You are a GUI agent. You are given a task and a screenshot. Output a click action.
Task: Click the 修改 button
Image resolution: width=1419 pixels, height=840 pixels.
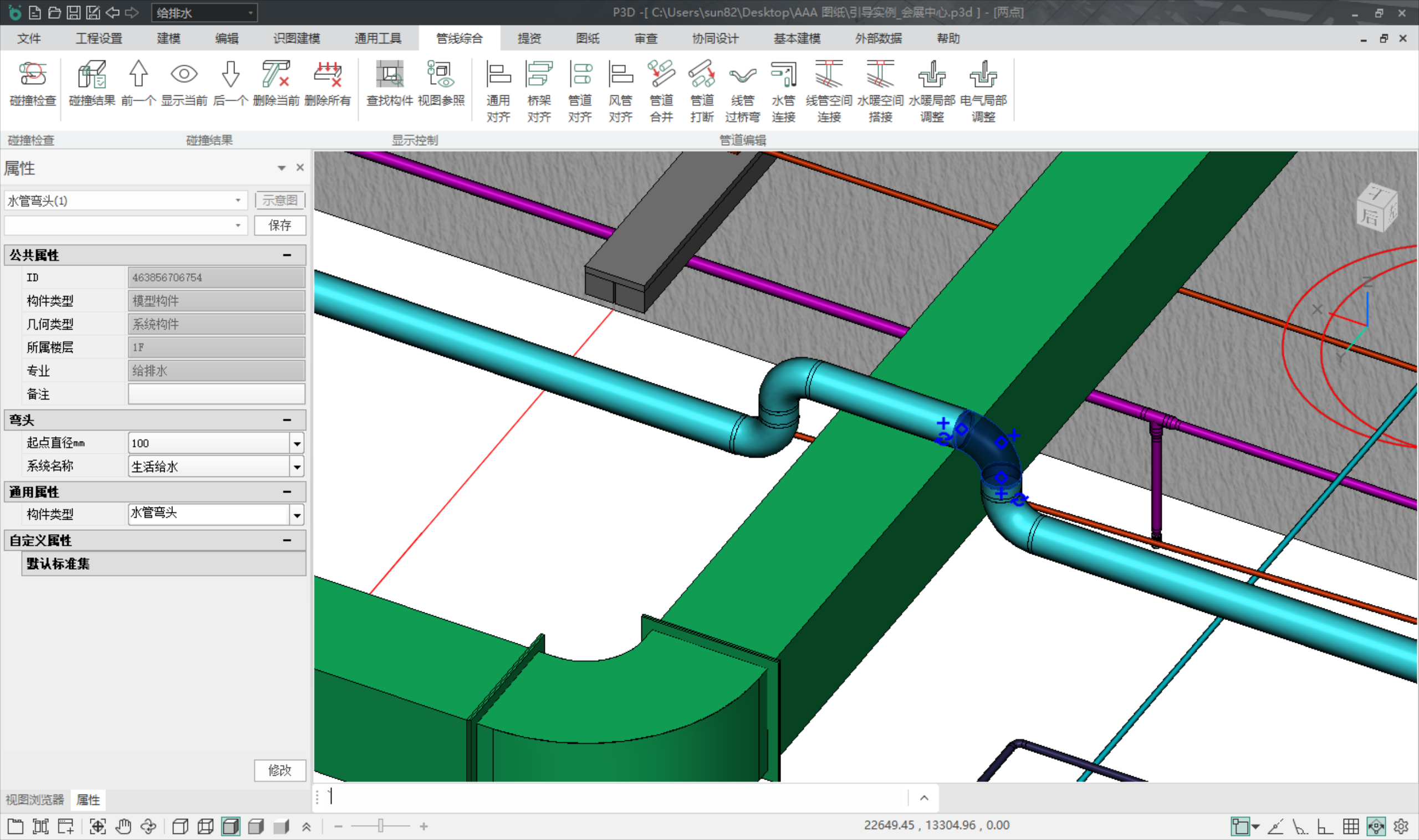(x=280, y=770)
